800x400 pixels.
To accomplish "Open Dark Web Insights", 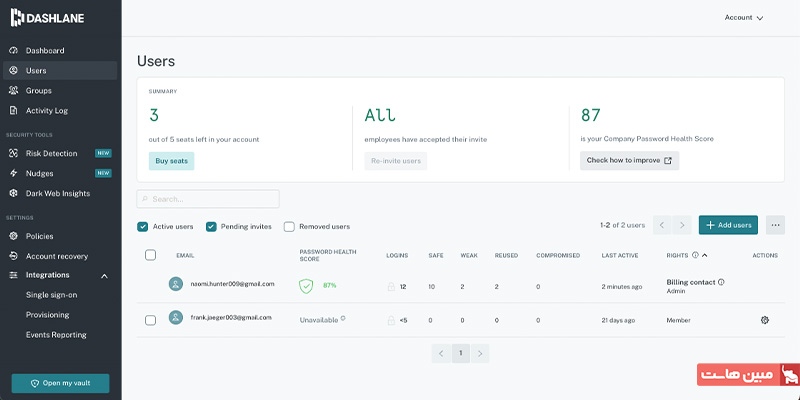I will 58,193.
